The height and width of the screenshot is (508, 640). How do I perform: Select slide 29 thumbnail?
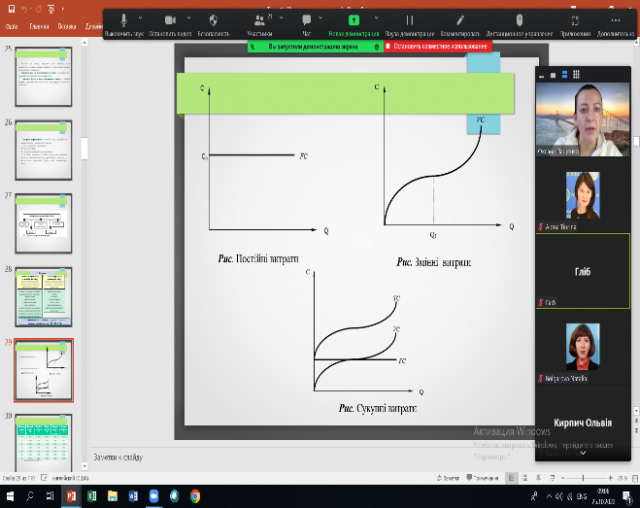pos(44,370)
